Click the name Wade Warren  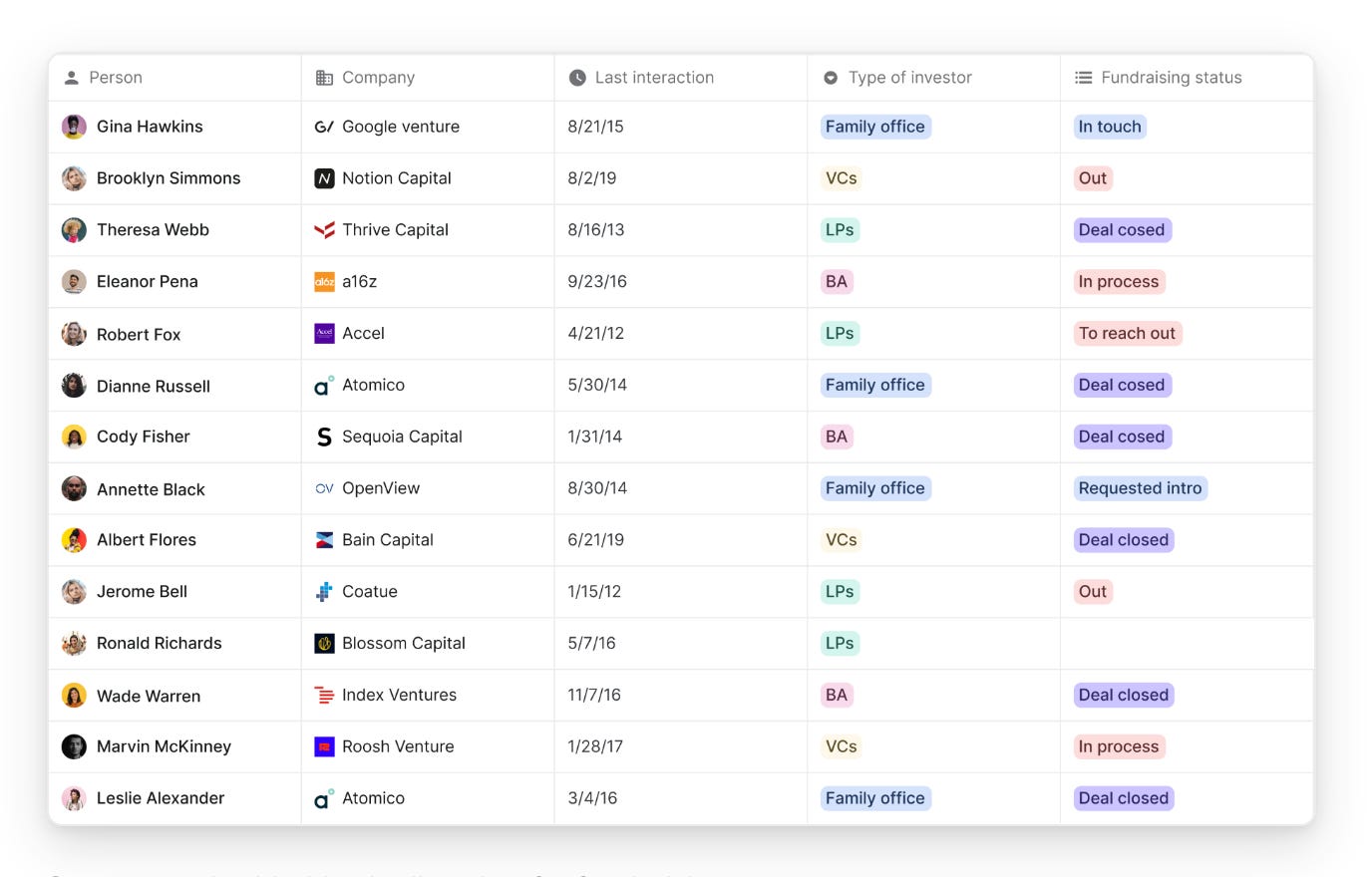[149, 696]
